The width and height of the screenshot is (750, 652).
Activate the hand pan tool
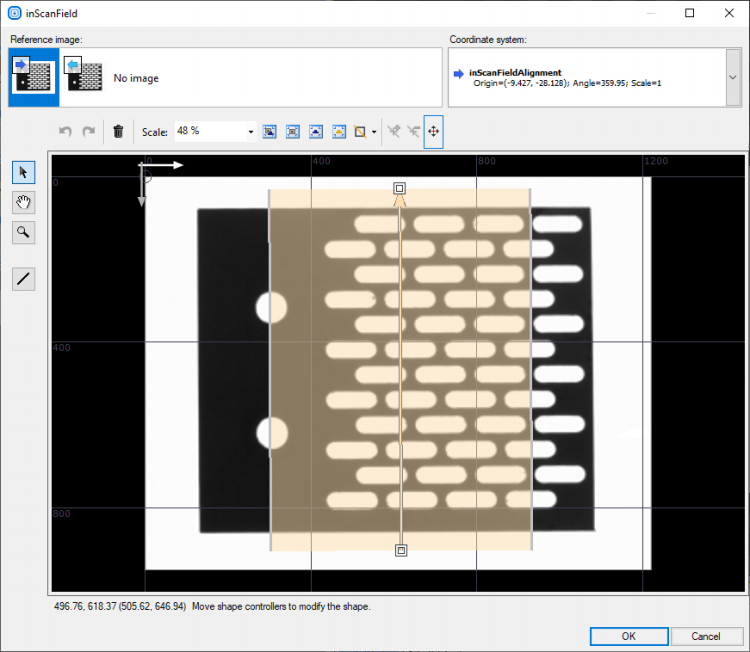tap(23, 203)
